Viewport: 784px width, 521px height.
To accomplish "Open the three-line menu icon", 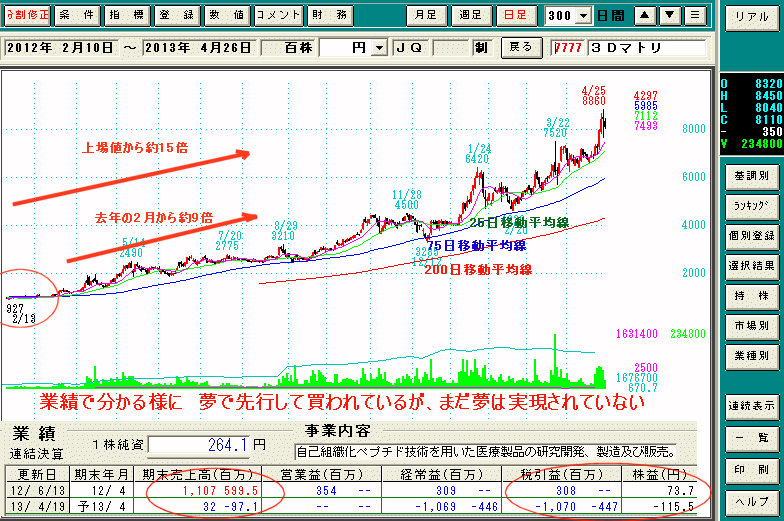I will 695,16.
